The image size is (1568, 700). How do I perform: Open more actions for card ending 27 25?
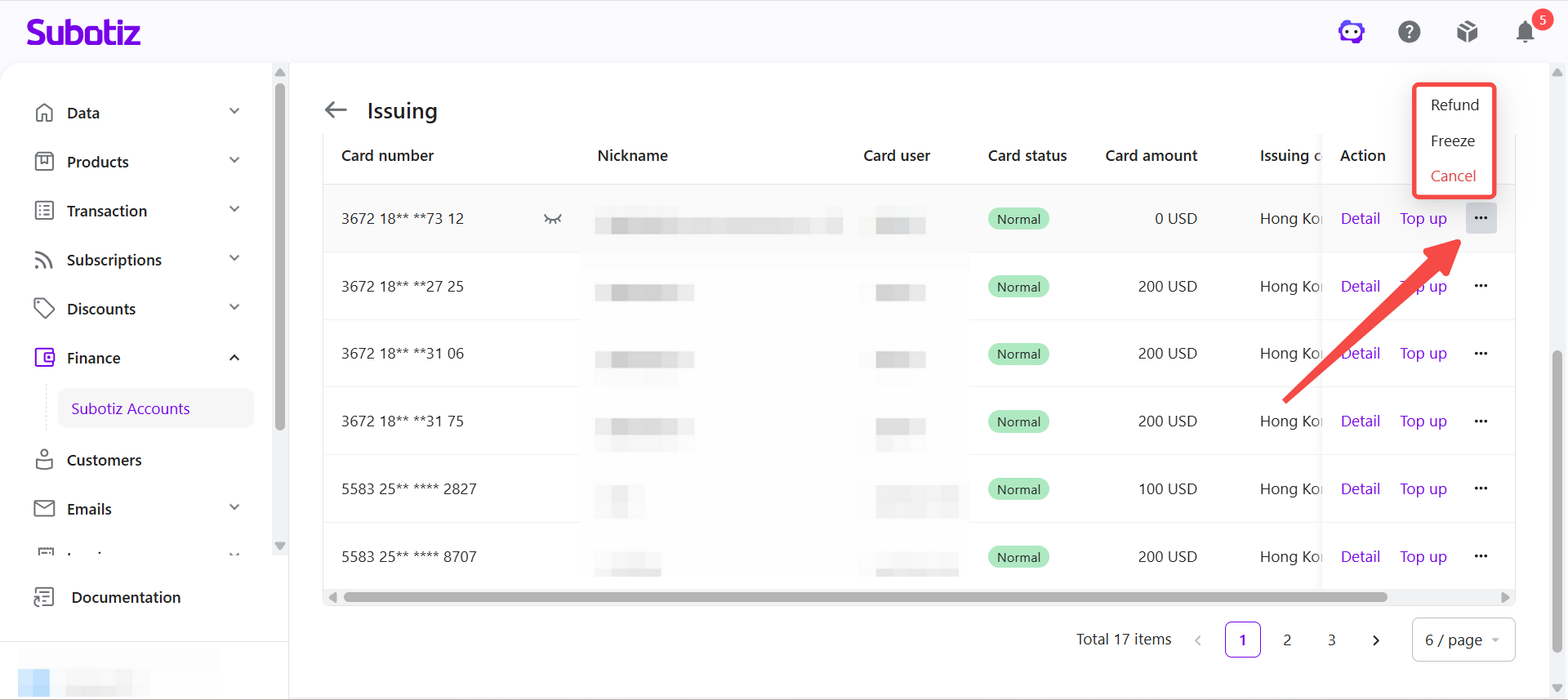pos(1481,286)
